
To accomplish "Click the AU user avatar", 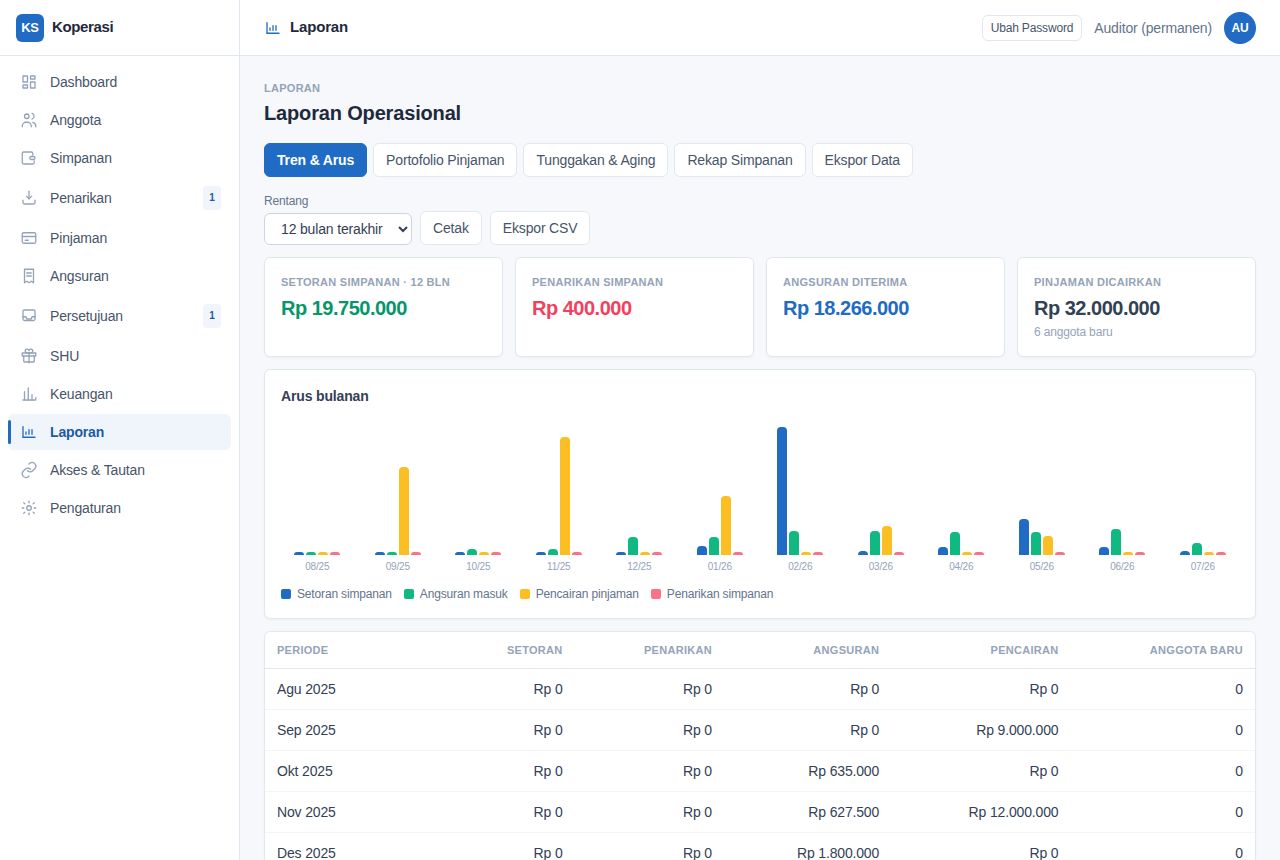I will (x=1240, y=28).
